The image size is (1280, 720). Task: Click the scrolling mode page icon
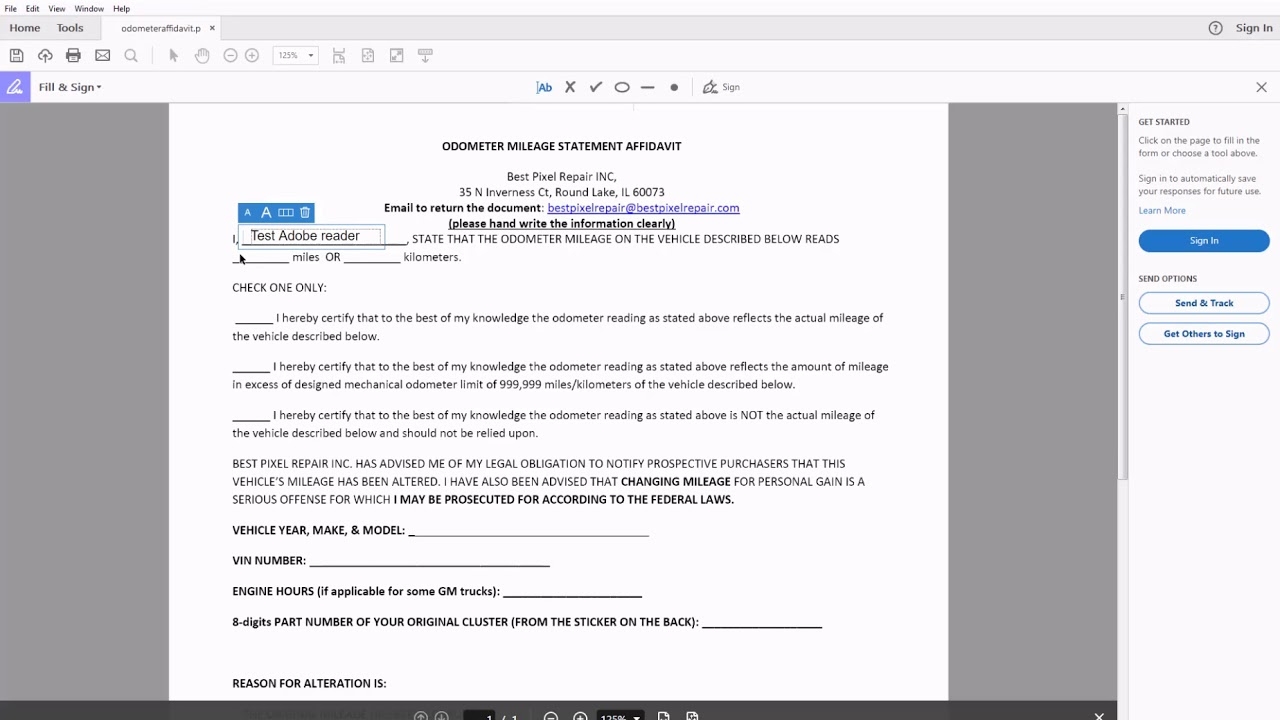pos(339,55)
